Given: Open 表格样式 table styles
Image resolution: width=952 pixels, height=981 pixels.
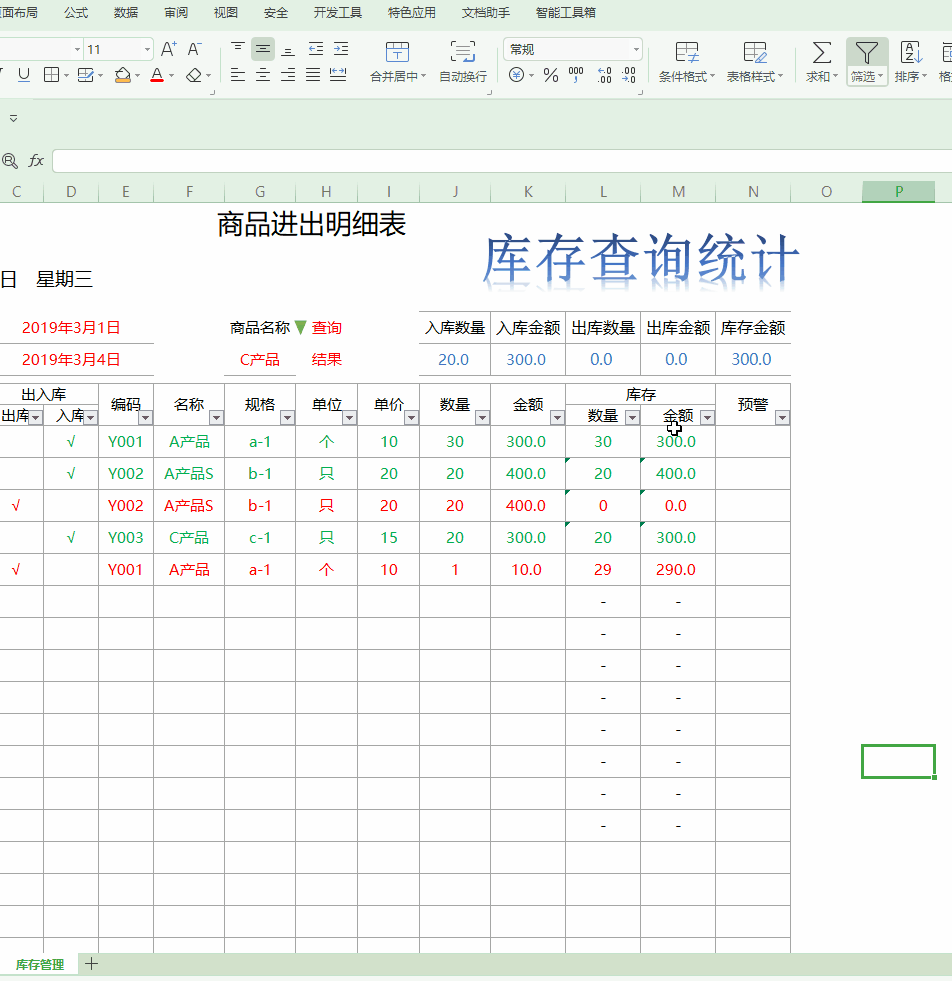Looking at the screenshot, I should (x=754, y=61).
